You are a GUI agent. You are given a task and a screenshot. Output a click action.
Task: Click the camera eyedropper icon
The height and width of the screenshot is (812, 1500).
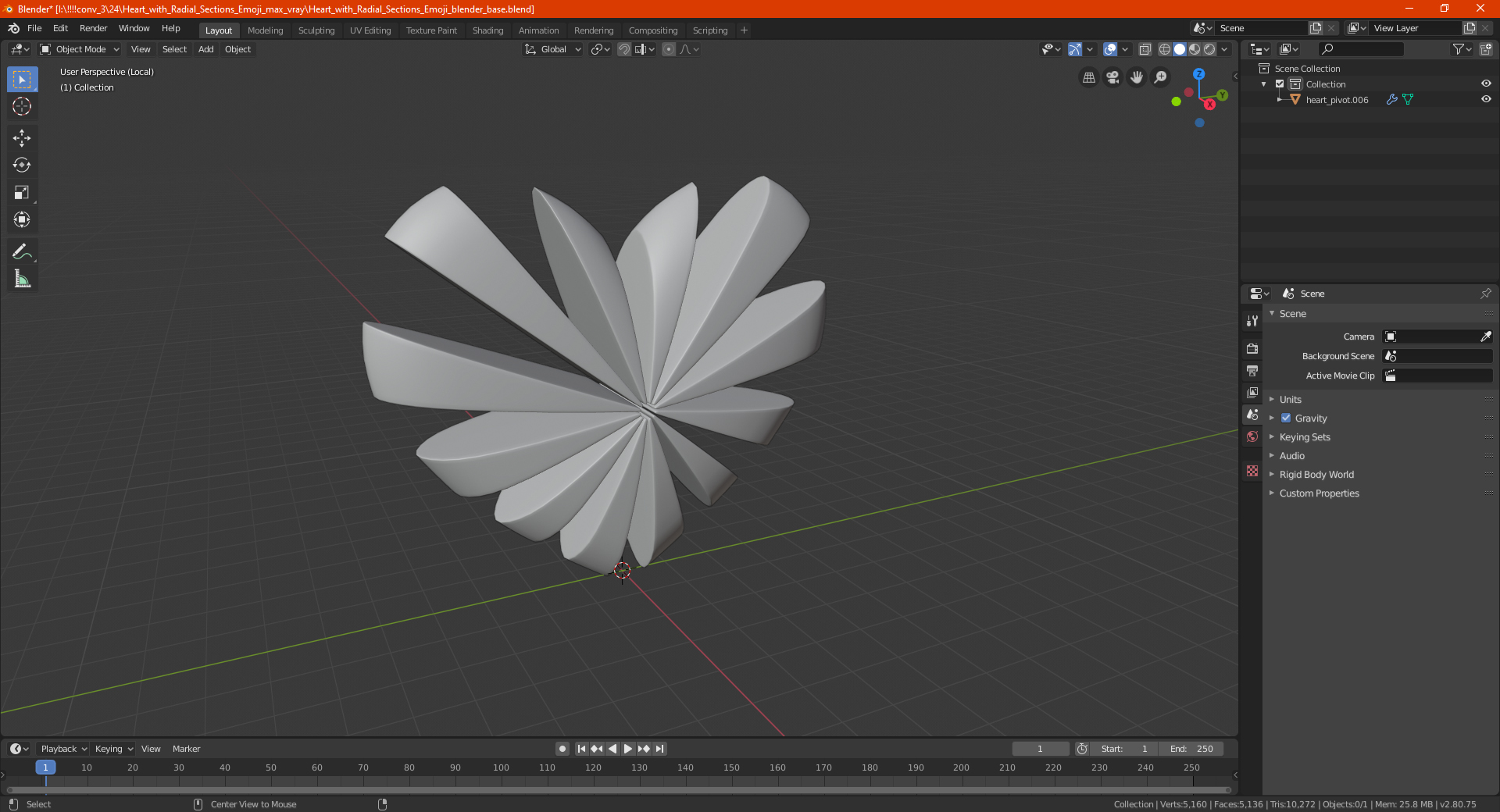1485,337
